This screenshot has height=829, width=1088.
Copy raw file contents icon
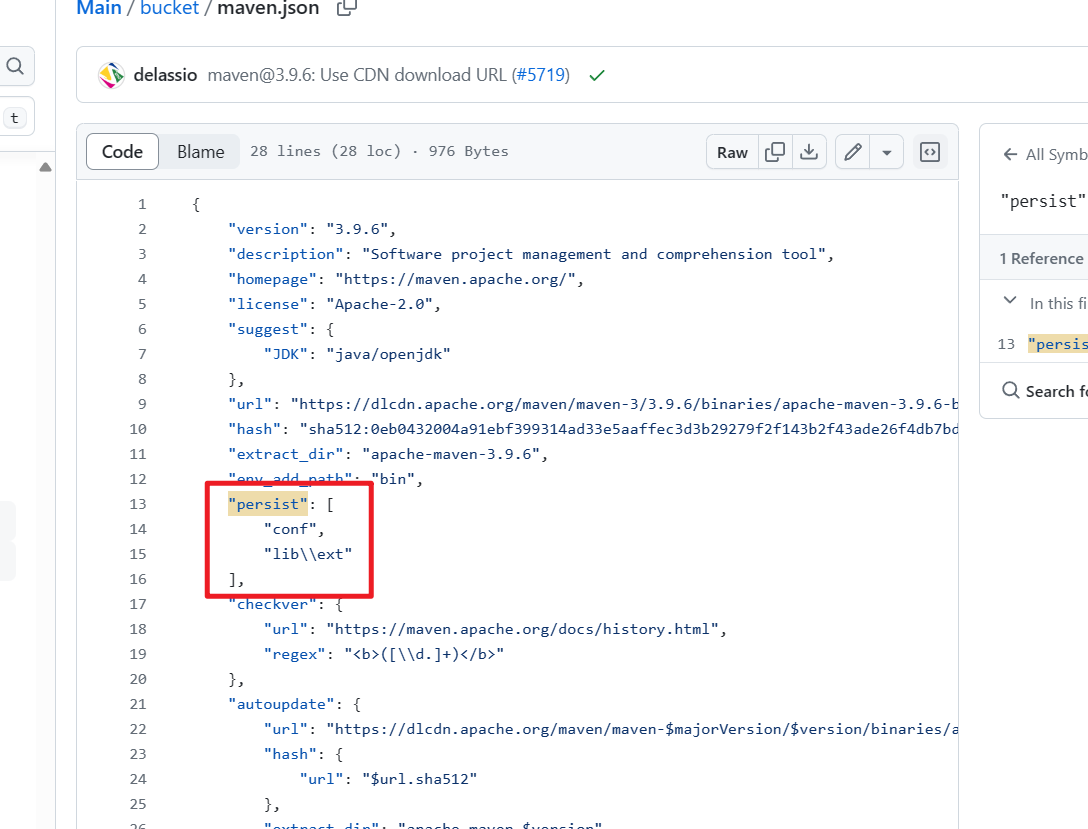pos(774,152)
